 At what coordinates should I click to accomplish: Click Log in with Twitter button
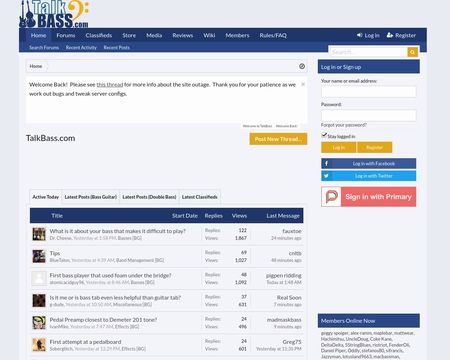click(368, 176)
